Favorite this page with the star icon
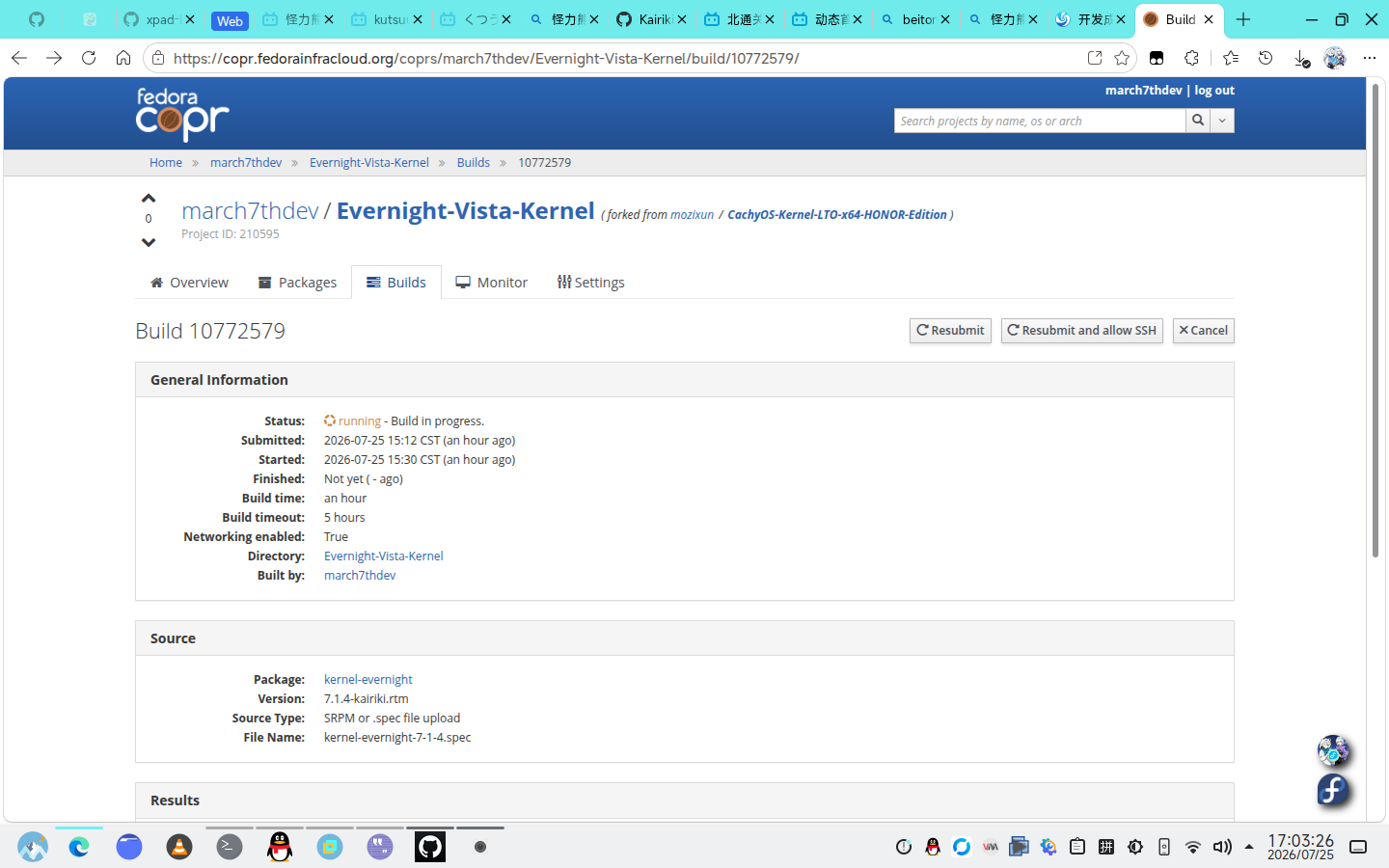The height and width of the screenshot is (868, 1389). pos(1122,58)
